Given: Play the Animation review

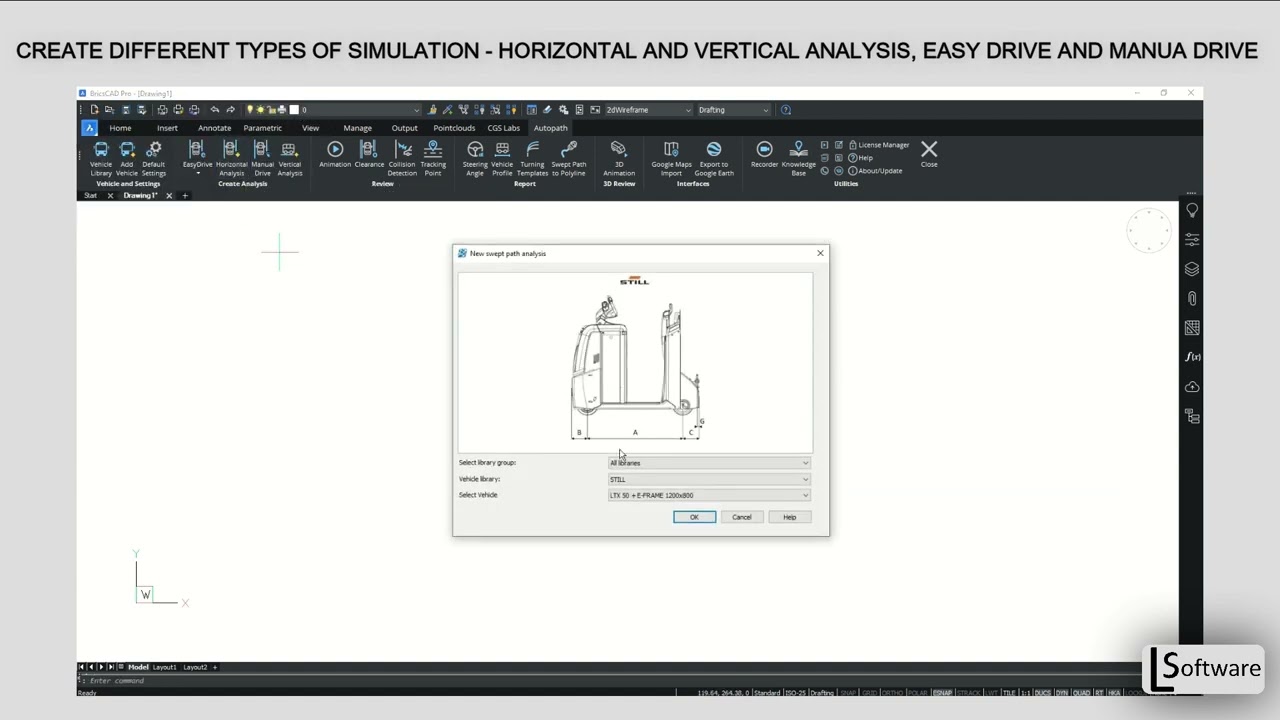Looking at the screenshot, I should [335, 154].
